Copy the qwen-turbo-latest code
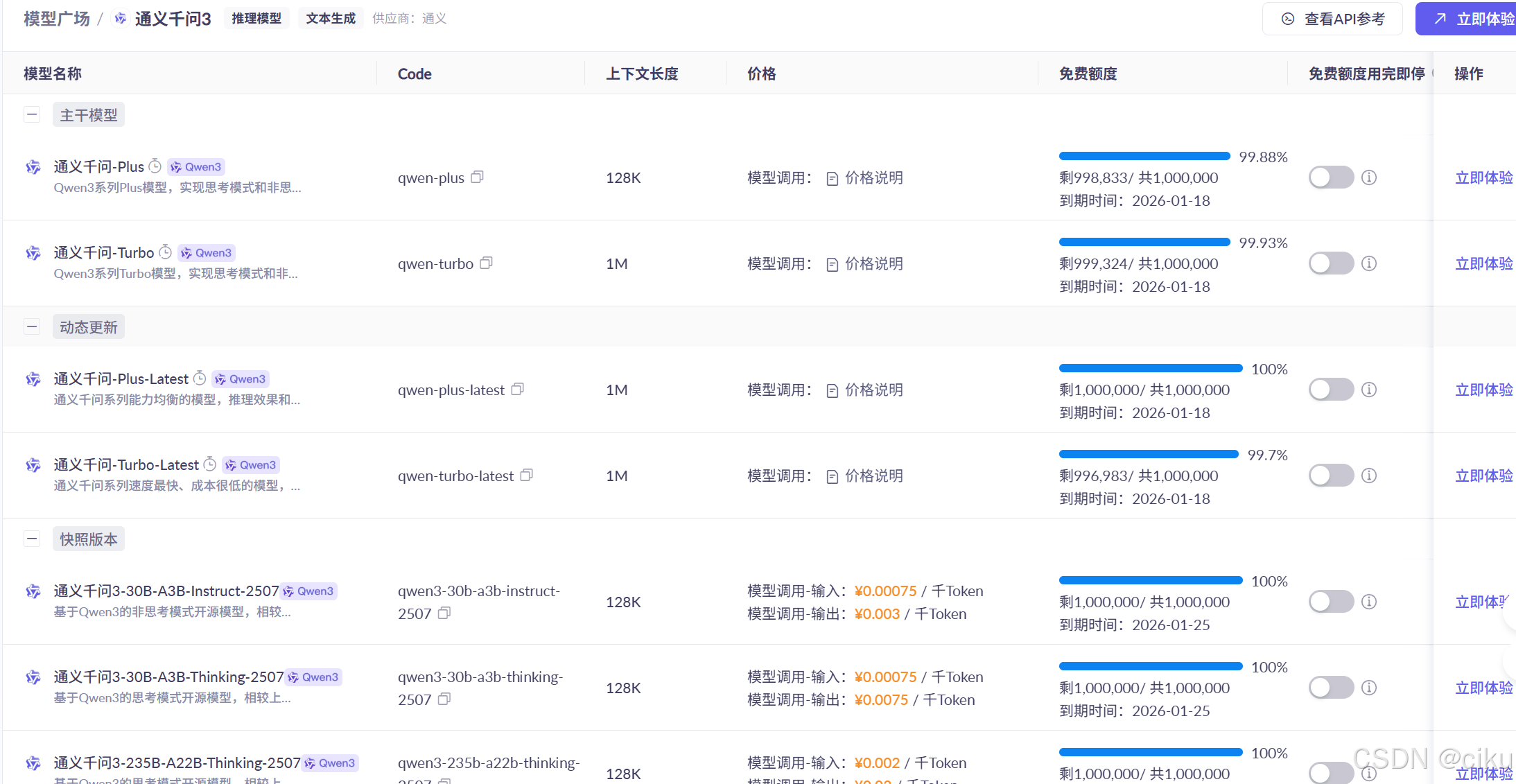 pos(526,476)
